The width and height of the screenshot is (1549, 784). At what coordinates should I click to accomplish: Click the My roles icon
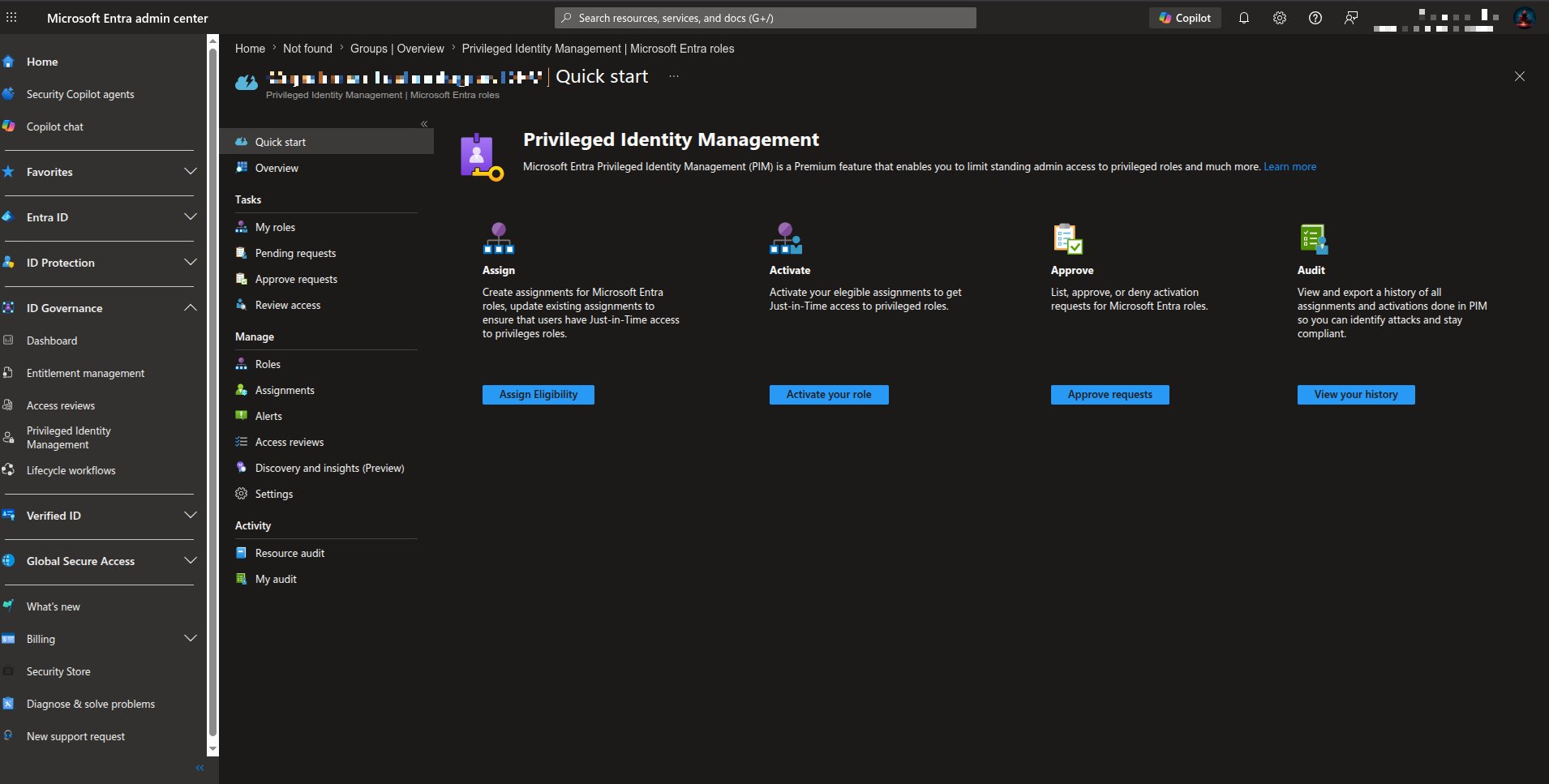click(x=241, y=227)
